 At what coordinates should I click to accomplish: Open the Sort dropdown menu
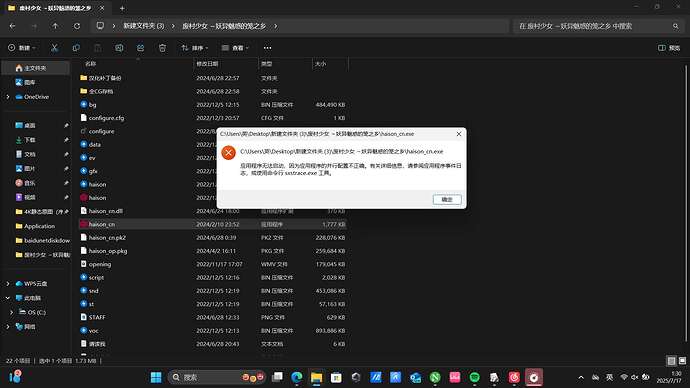pyautogui.click(x=195, y=48)
